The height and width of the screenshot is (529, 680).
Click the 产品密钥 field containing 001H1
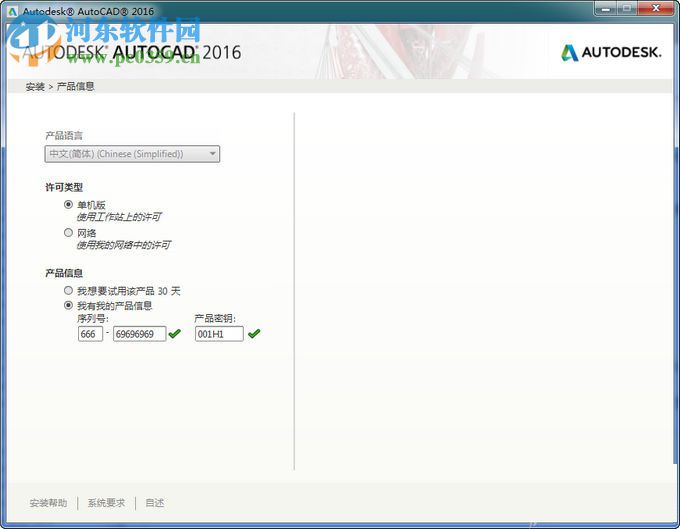tap(219, 334)
